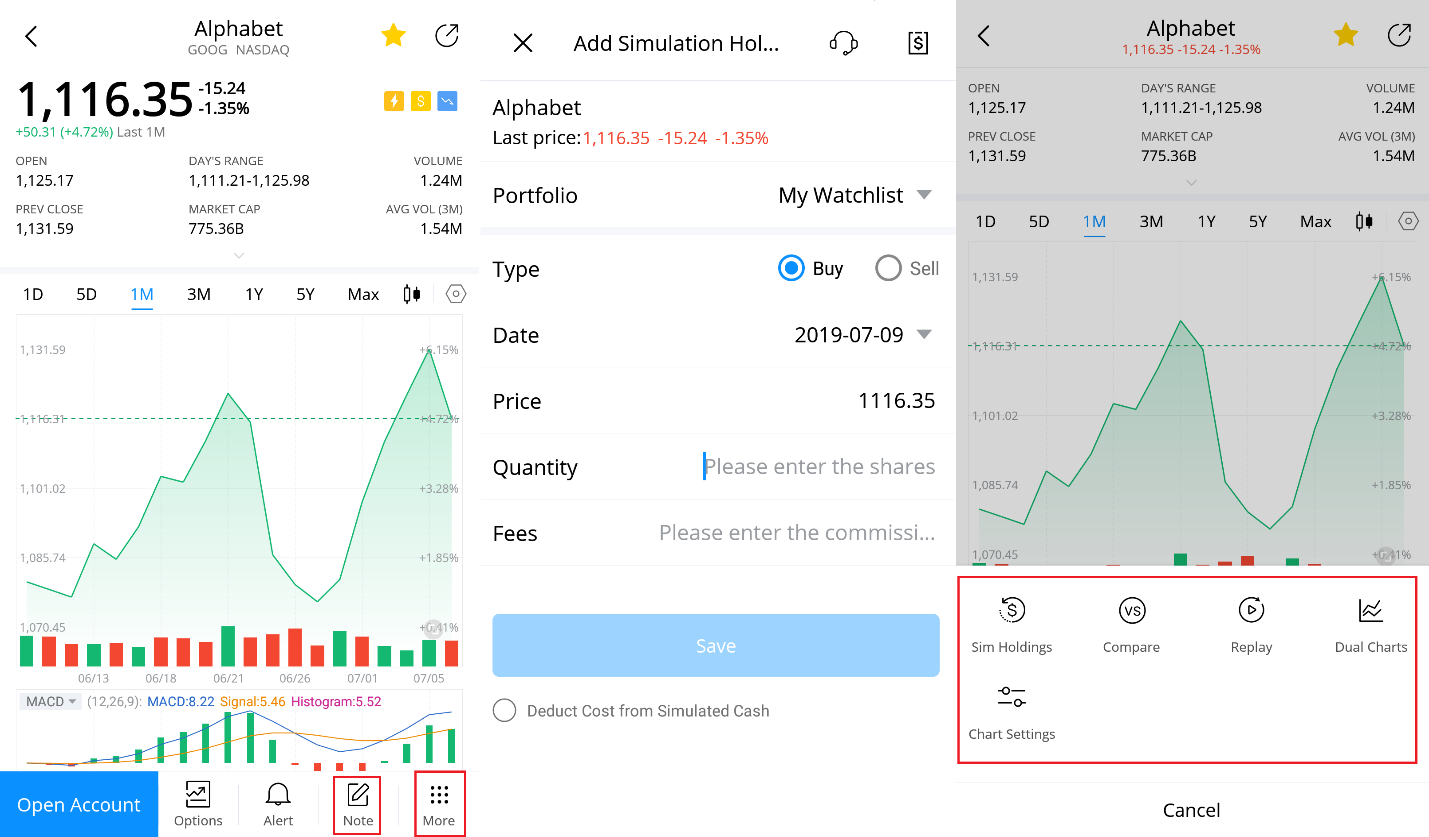Open the Alert bell icon
The height and width of the screenshot is (837, 1429).
tap(278, 797)
